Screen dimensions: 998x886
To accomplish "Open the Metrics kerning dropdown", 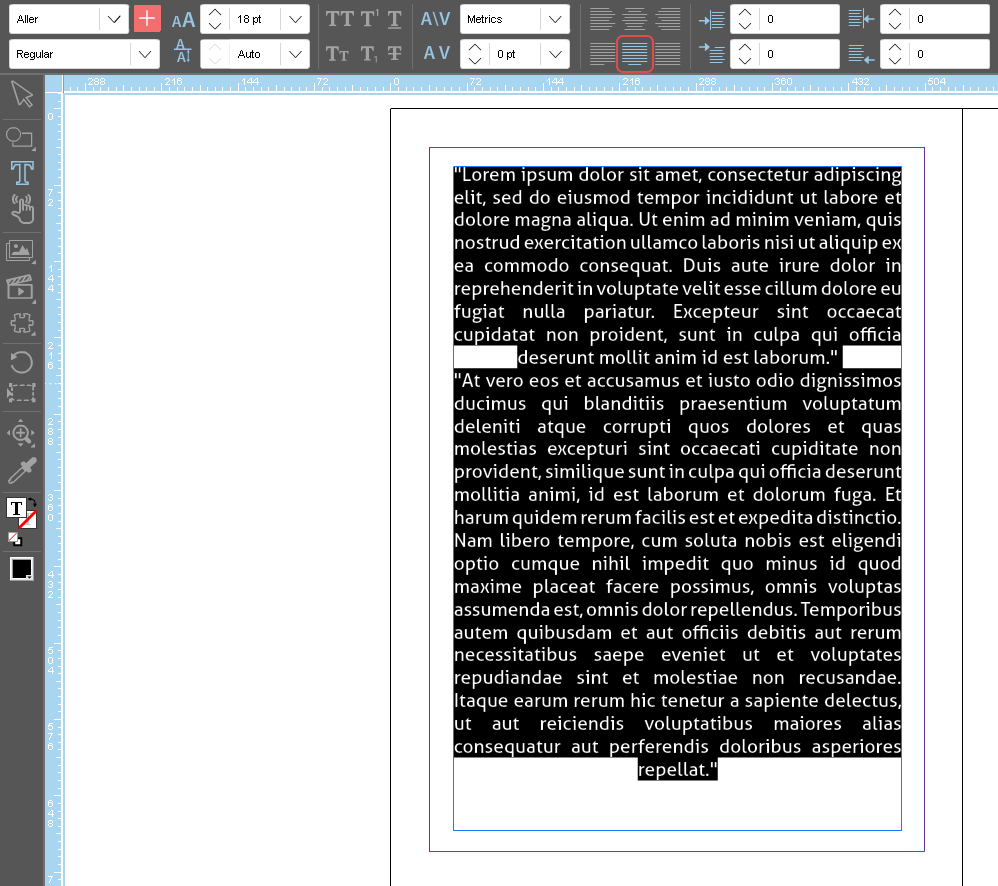I will coord(554,19).
